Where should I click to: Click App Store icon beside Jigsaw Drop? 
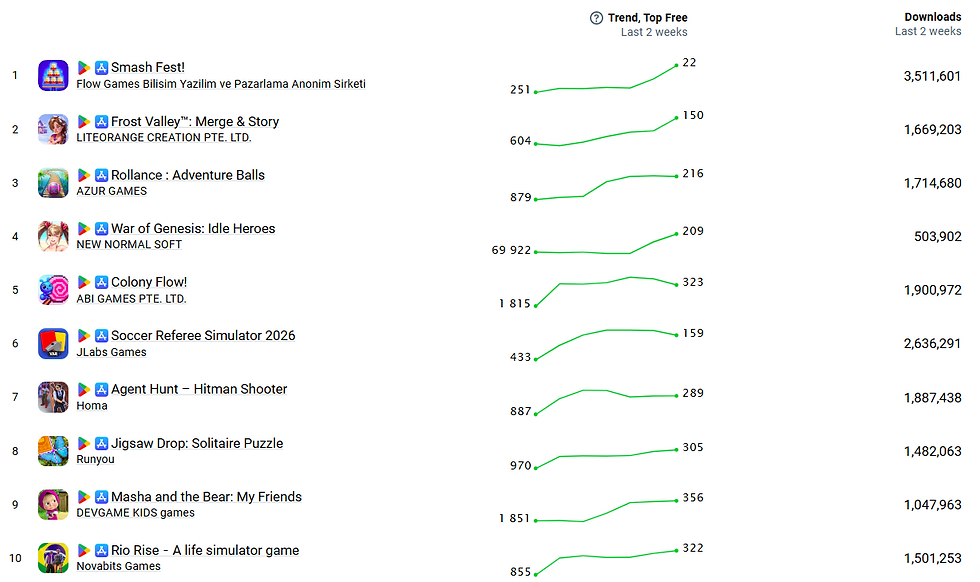(101, 443)
